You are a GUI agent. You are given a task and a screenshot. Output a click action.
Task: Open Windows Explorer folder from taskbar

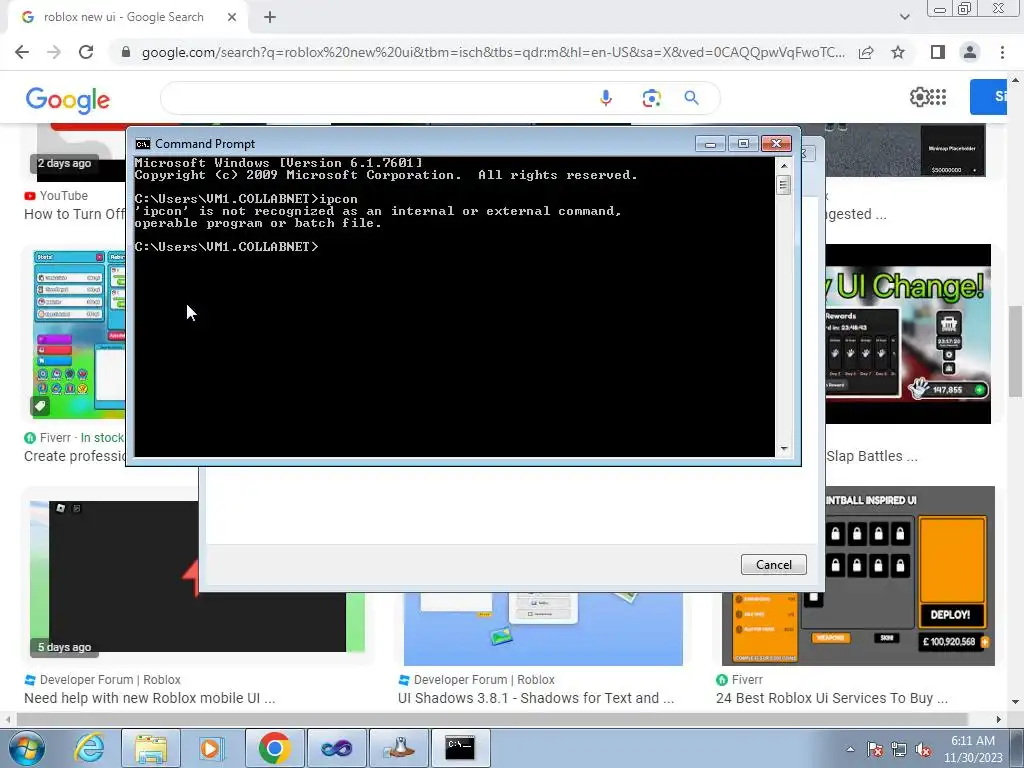point(151,748)
